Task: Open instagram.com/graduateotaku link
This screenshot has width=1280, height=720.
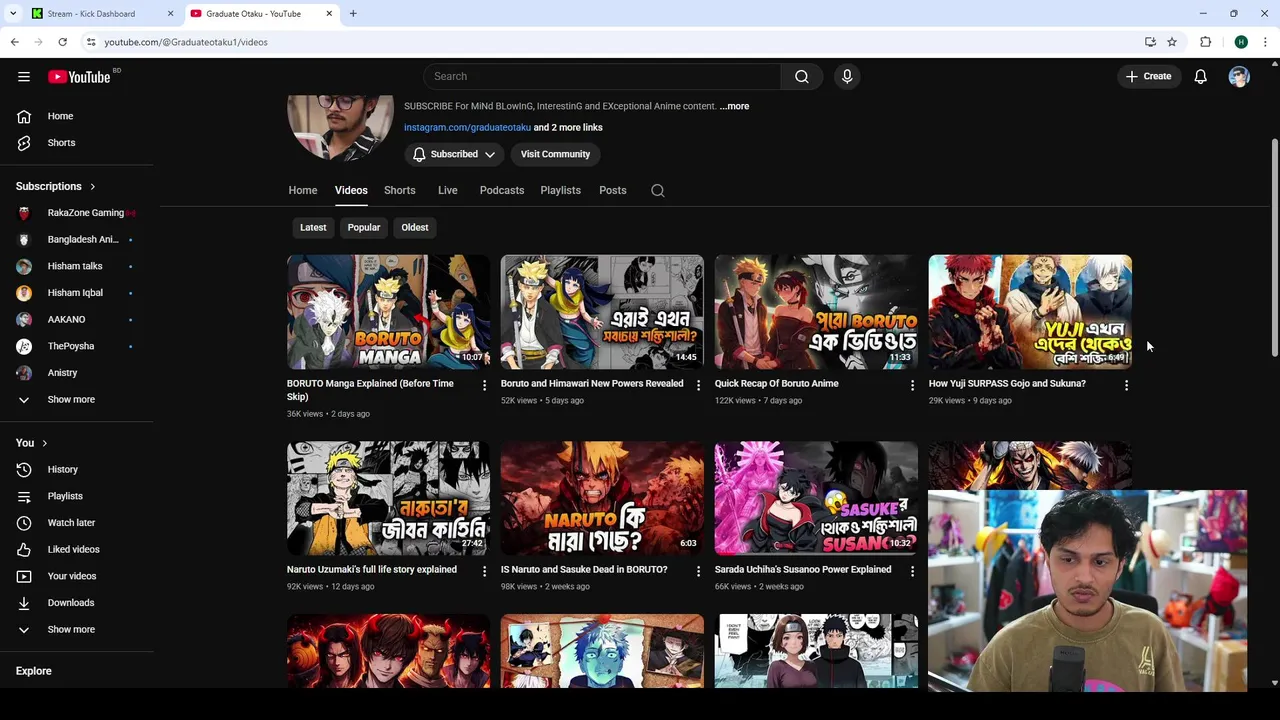Action: coord(467,128)
